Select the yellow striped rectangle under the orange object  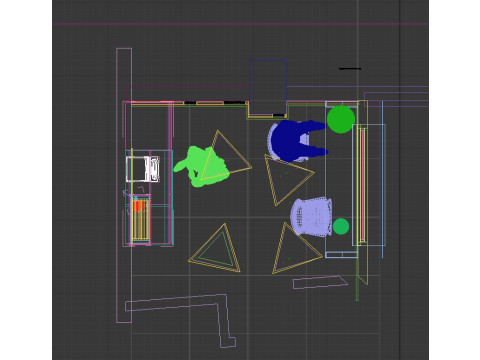point(141,220)
